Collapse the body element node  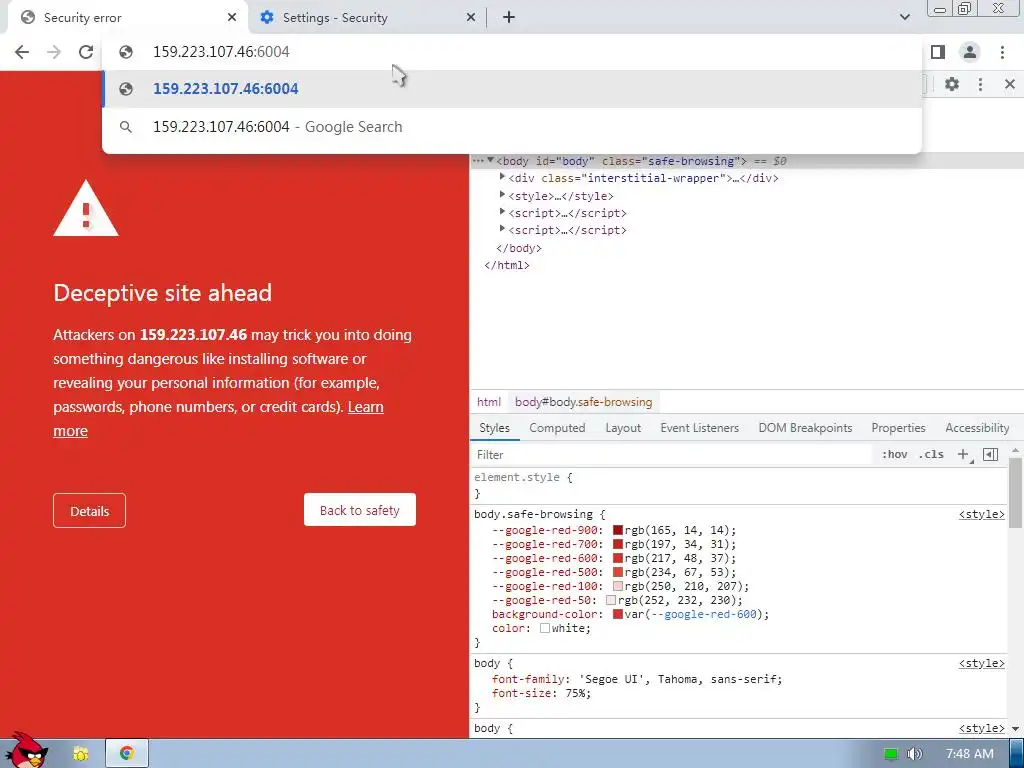(490, 160)
